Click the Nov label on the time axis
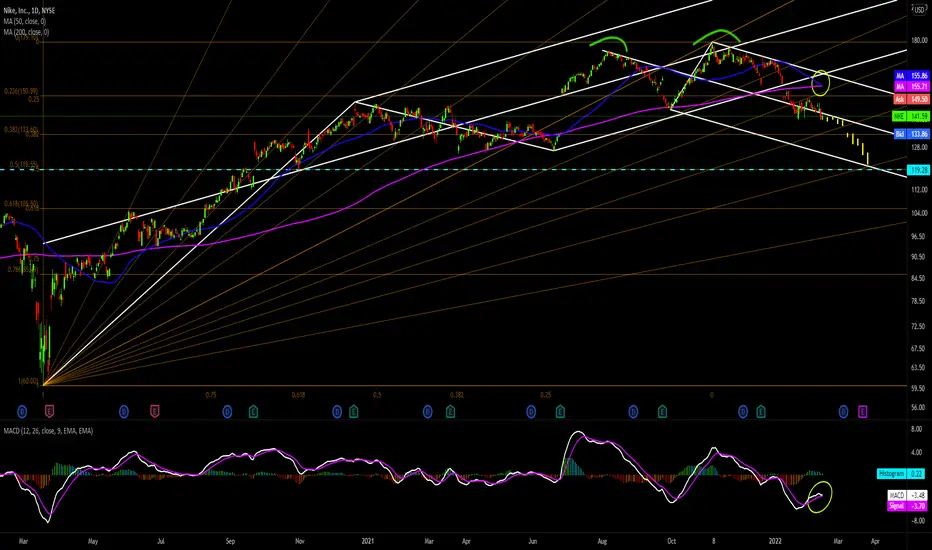The width and height of the screenshot is (932, 550). click(x=300, y=542)
